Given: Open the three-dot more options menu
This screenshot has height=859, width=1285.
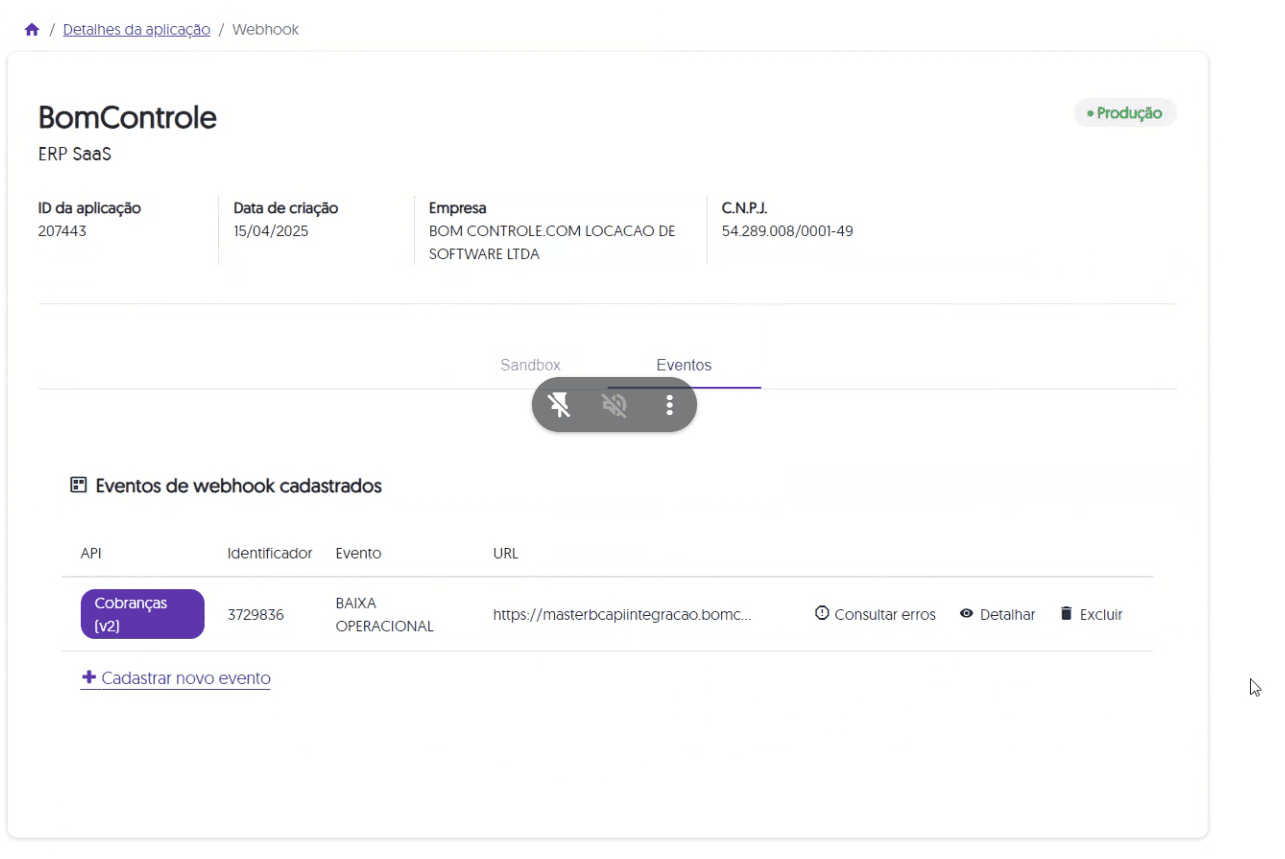Looking at the screenshot, I should point(669,405).
